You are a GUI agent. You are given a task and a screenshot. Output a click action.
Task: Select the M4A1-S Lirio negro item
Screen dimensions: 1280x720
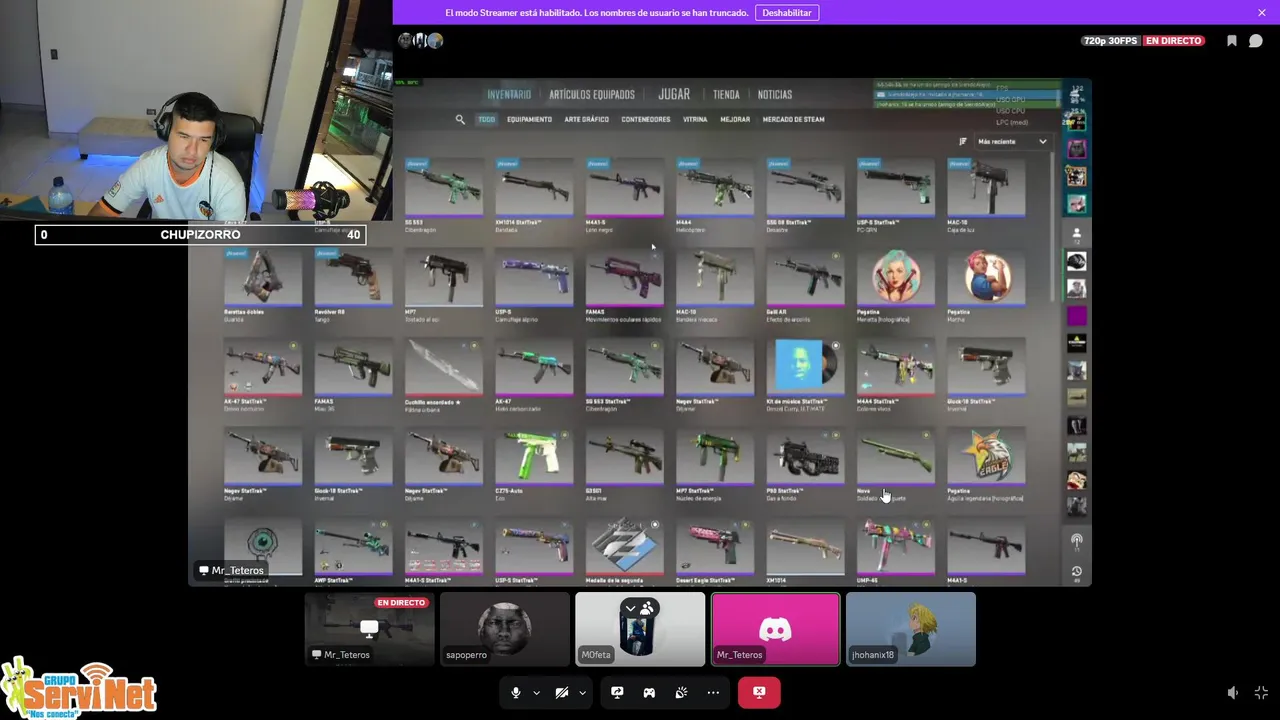click(x=624, y=193)
